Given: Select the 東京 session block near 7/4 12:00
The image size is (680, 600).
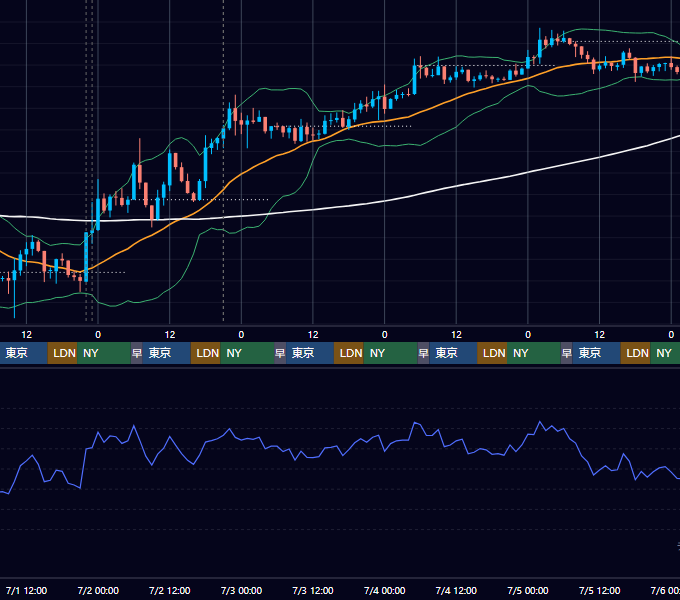Looking at the screenshot, I should coord(453,353).
